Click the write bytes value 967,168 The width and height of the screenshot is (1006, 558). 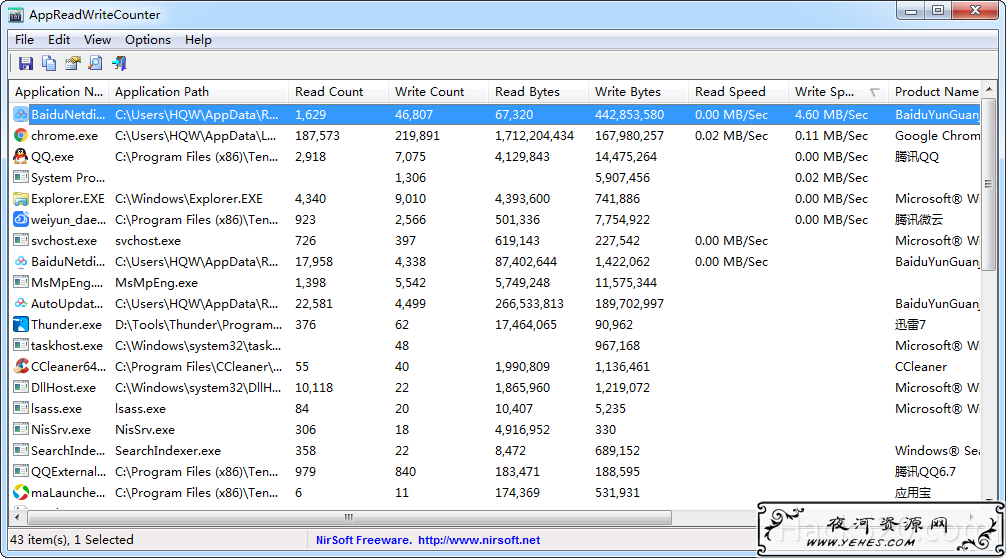point(617,346)
